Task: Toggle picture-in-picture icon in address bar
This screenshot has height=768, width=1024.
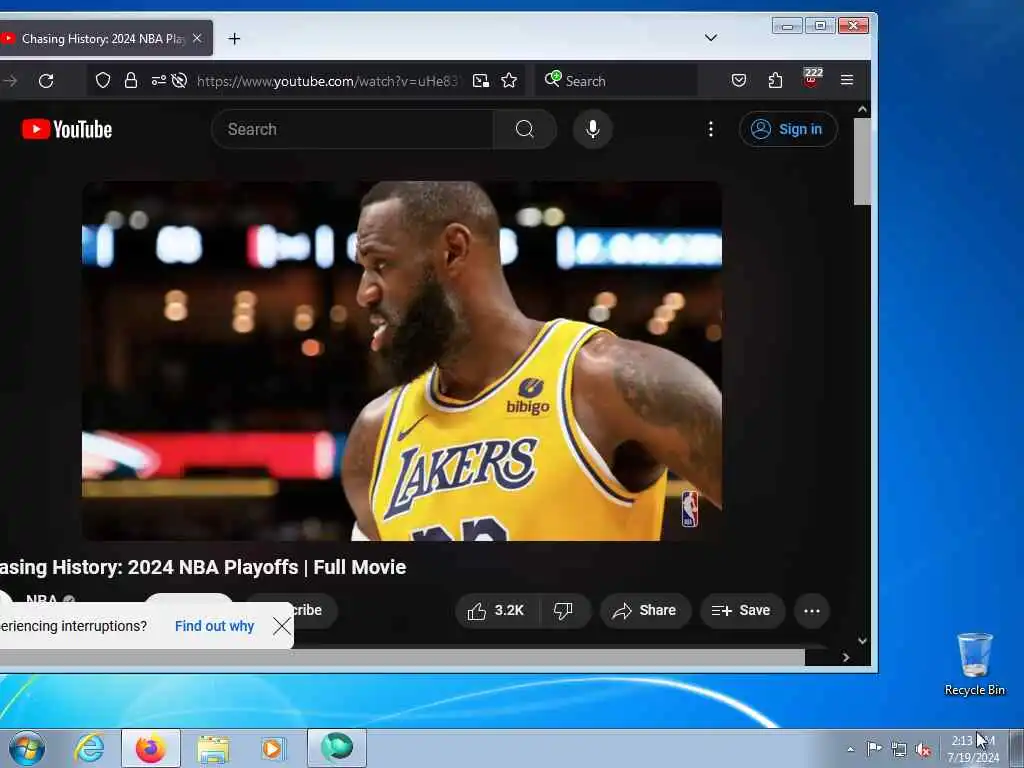Action: [481, 80]
